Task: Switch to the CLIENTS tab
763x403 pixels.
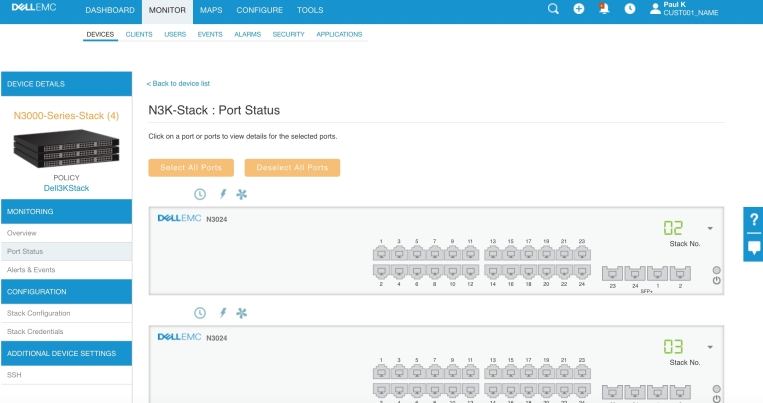Action: point(140,34)
